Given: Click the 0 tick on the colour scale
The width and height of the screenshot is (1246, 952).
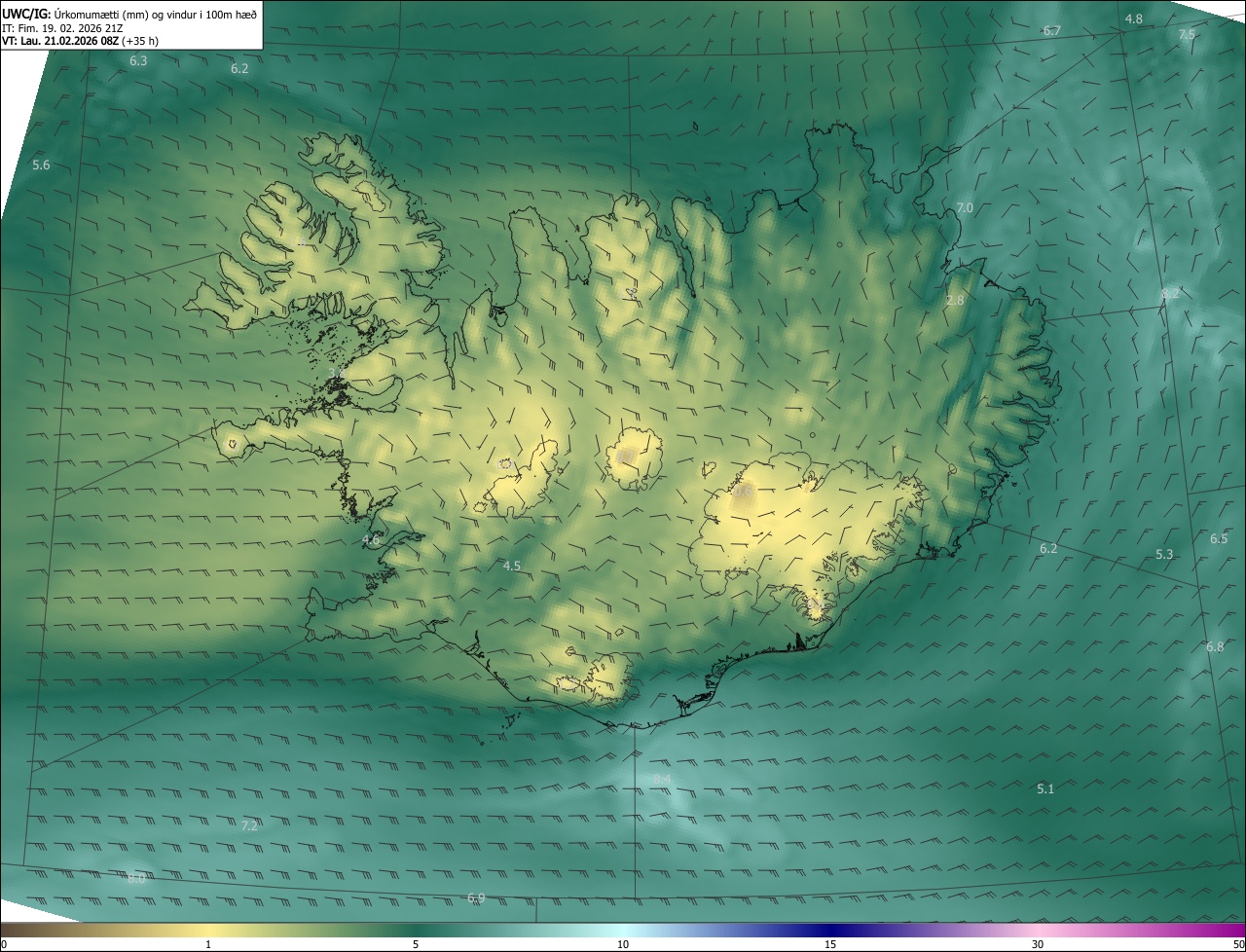Looking at the screenshot, I should tap(4, 944).
